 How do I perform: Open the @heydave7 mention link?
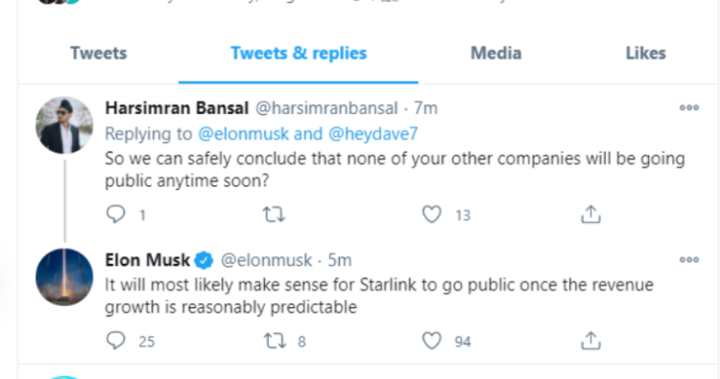373,134
